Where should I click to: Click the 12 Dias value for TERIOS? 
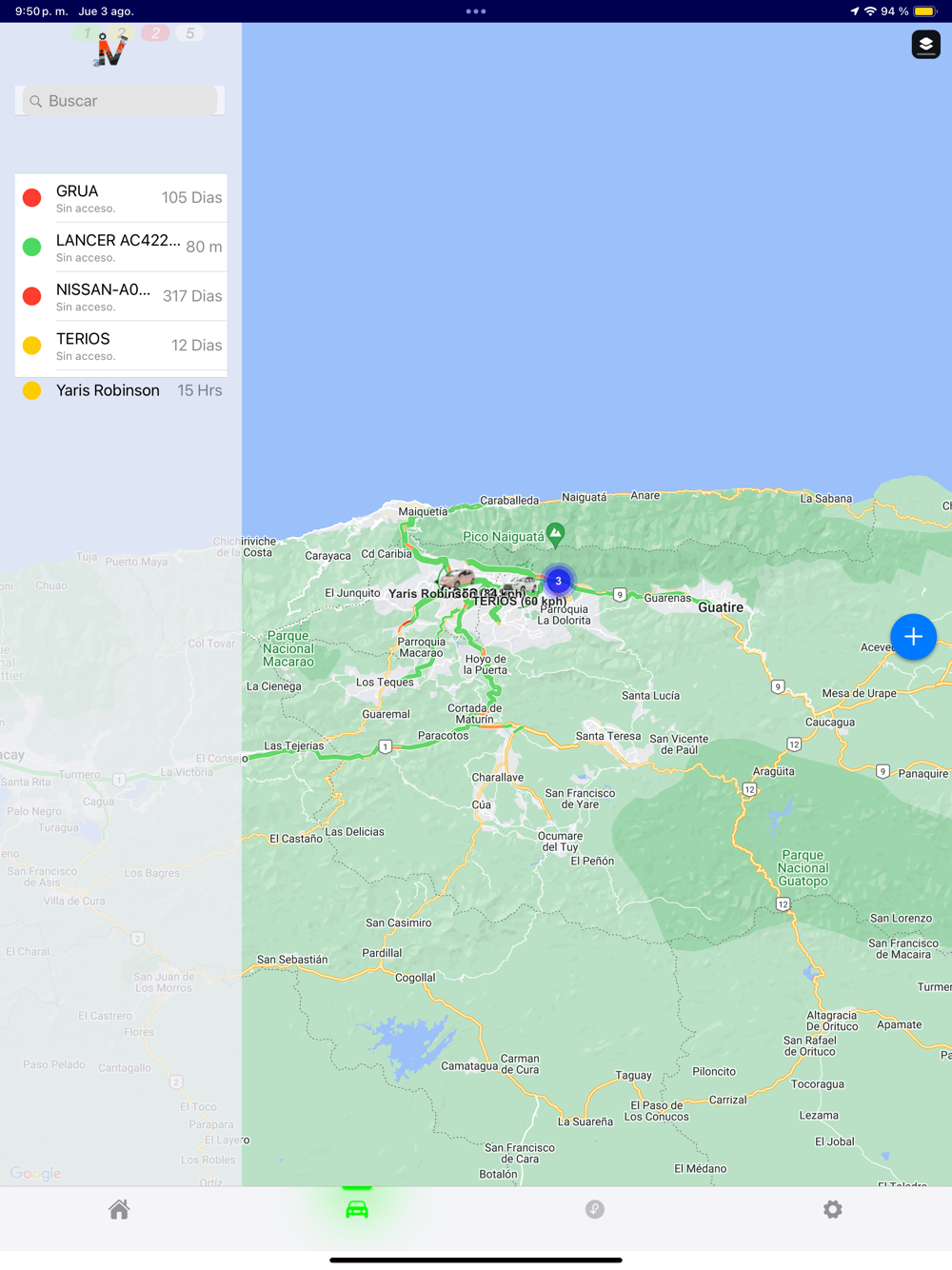coord(196,346)
